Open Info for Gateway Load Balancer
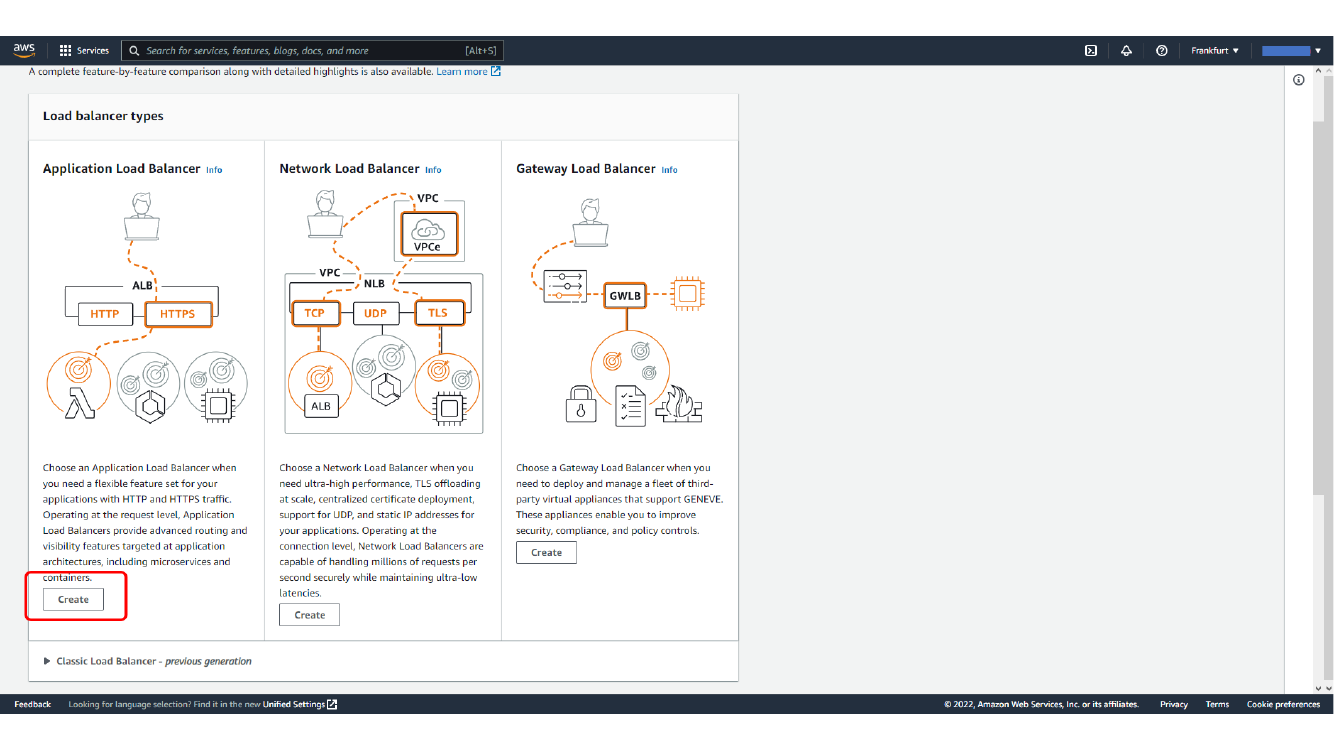 pos(669,170)
